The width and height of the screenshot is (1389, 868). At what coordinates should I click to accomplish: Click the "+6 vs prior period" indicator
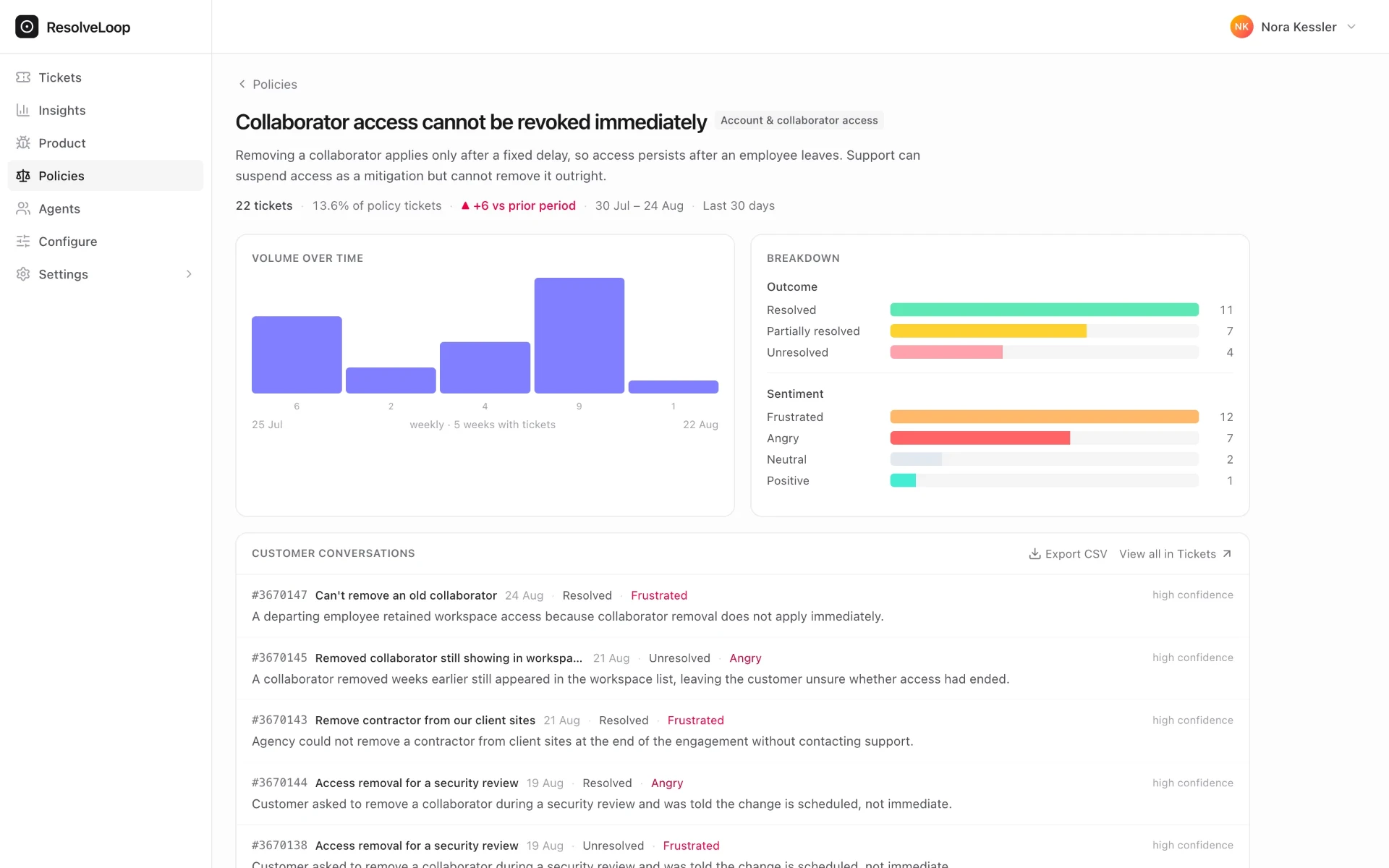pyautogui.click(x=519, y=205)
